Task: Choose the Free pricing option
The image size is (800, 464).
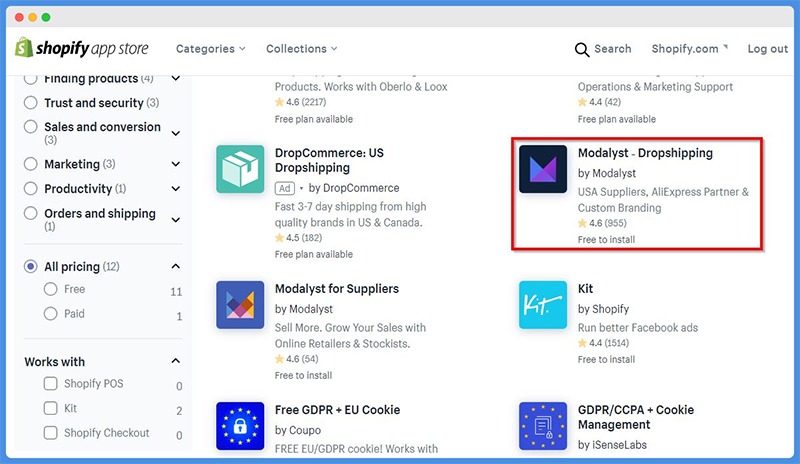Action: [51, 289]
